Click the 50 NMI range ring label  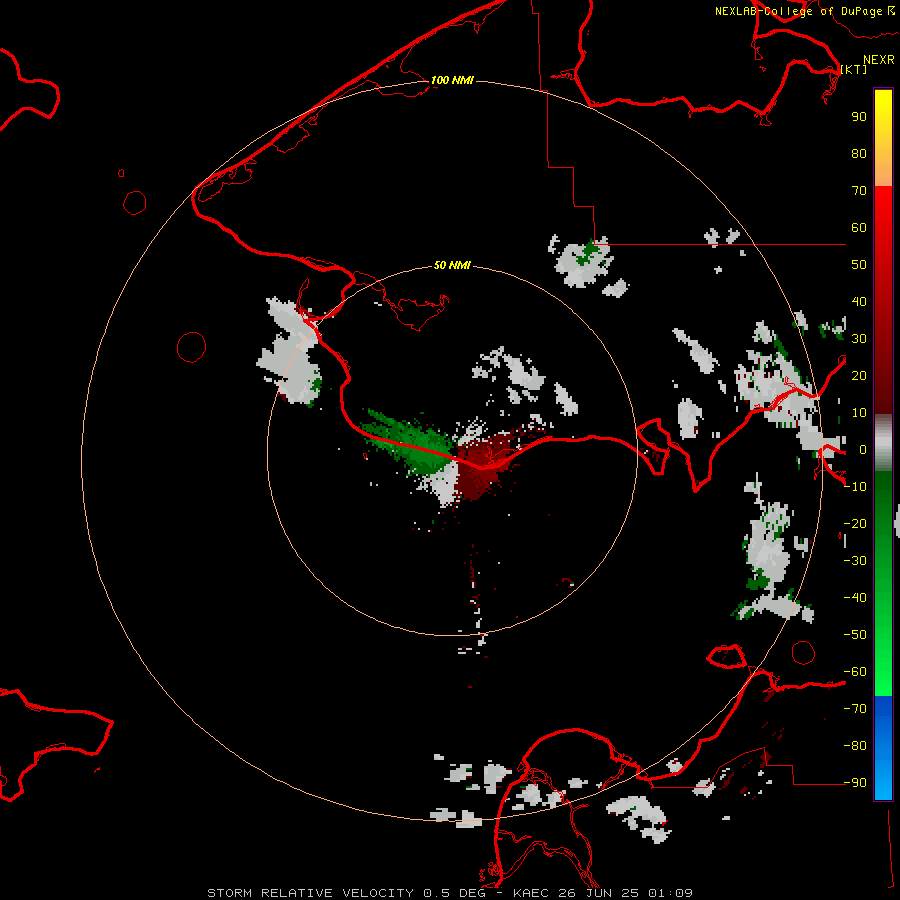click(452, 265)
